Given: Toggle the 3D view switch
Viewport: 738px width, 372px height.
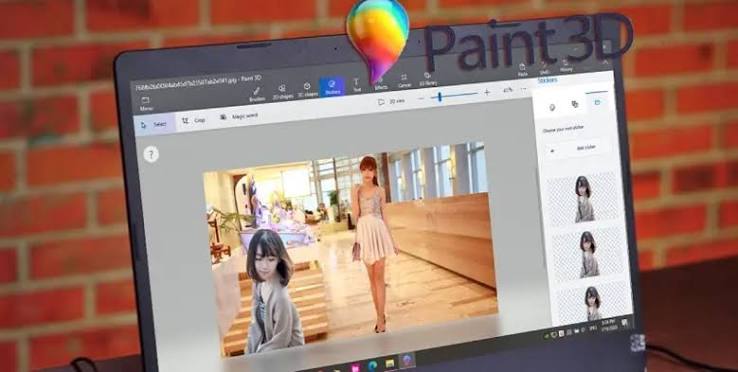Looking at the screenshot, I should click(x=391, y=101).
